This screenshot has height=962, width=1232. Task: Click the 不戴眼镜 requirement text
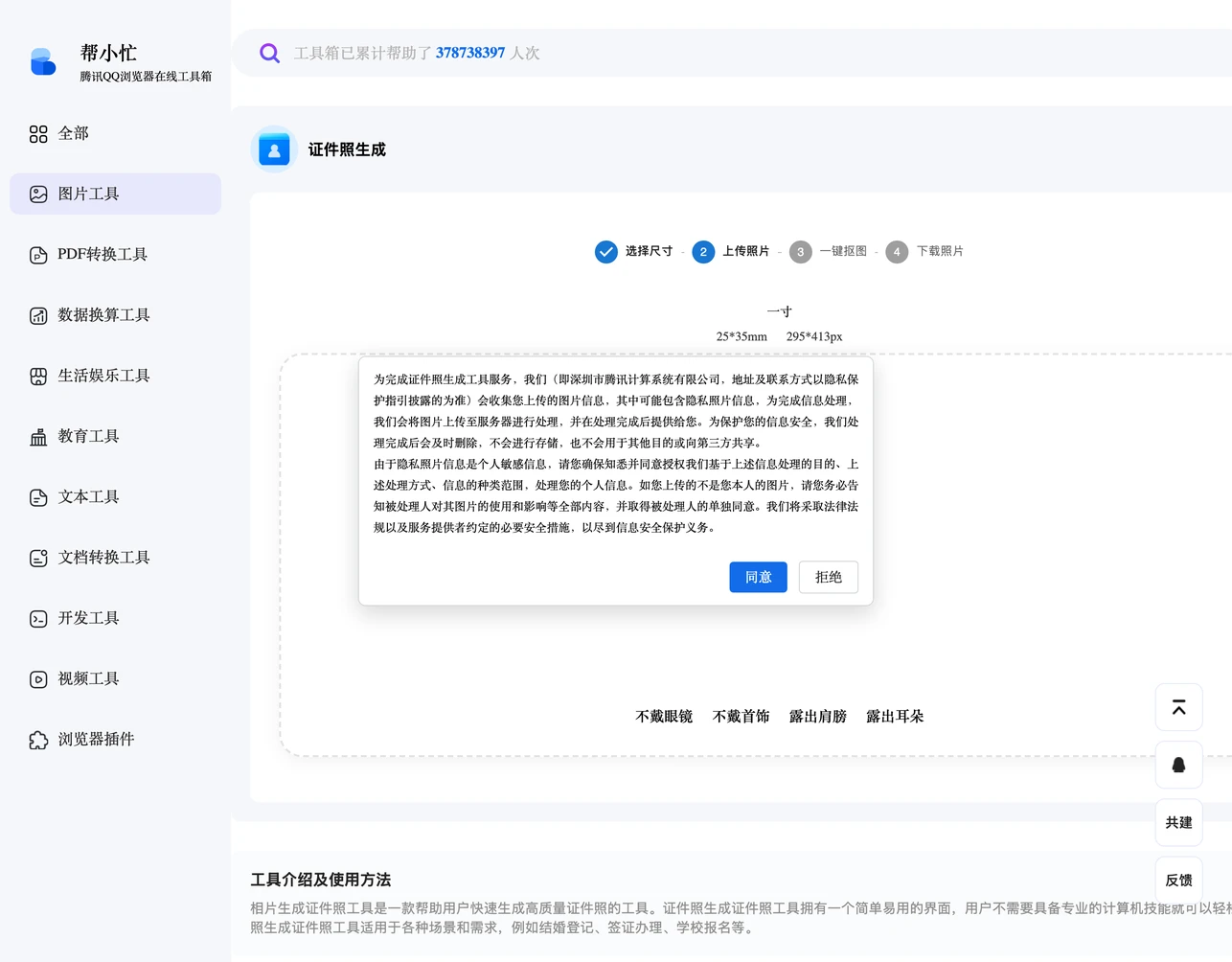(664, 717)
